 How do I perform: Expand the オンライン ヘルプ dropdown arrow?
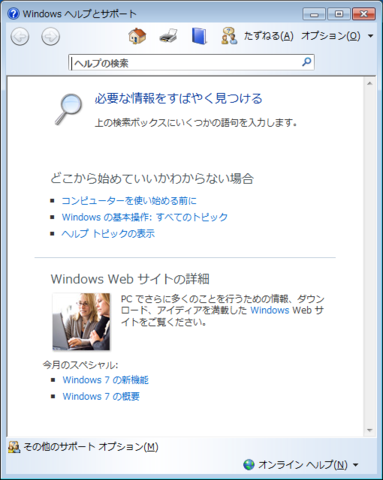(355, 465)
